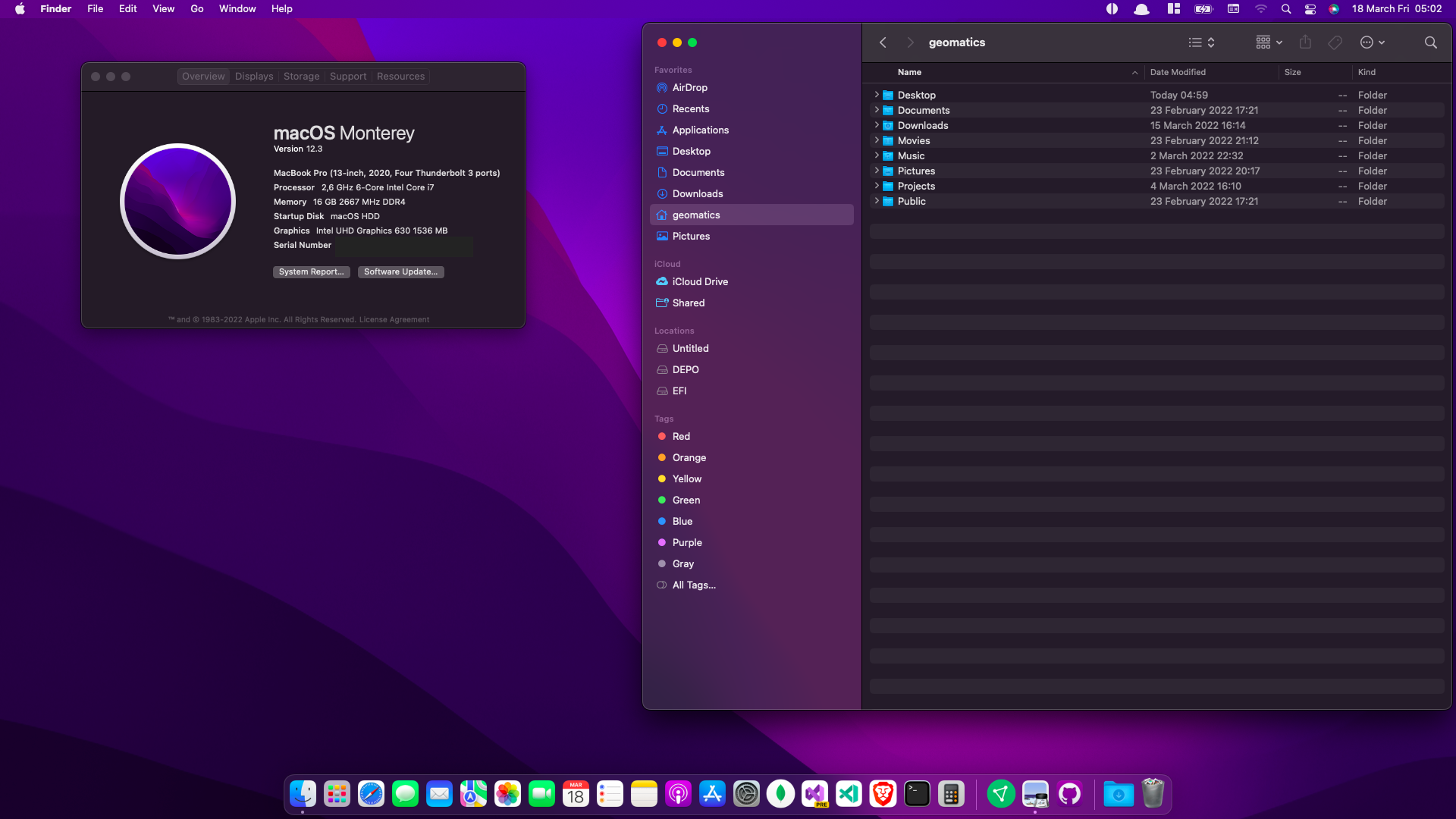Click the share icon in Finder toolbar
Image resolution: width=1456 pixels, height=819 pixels.
(x=1305, y=42)
